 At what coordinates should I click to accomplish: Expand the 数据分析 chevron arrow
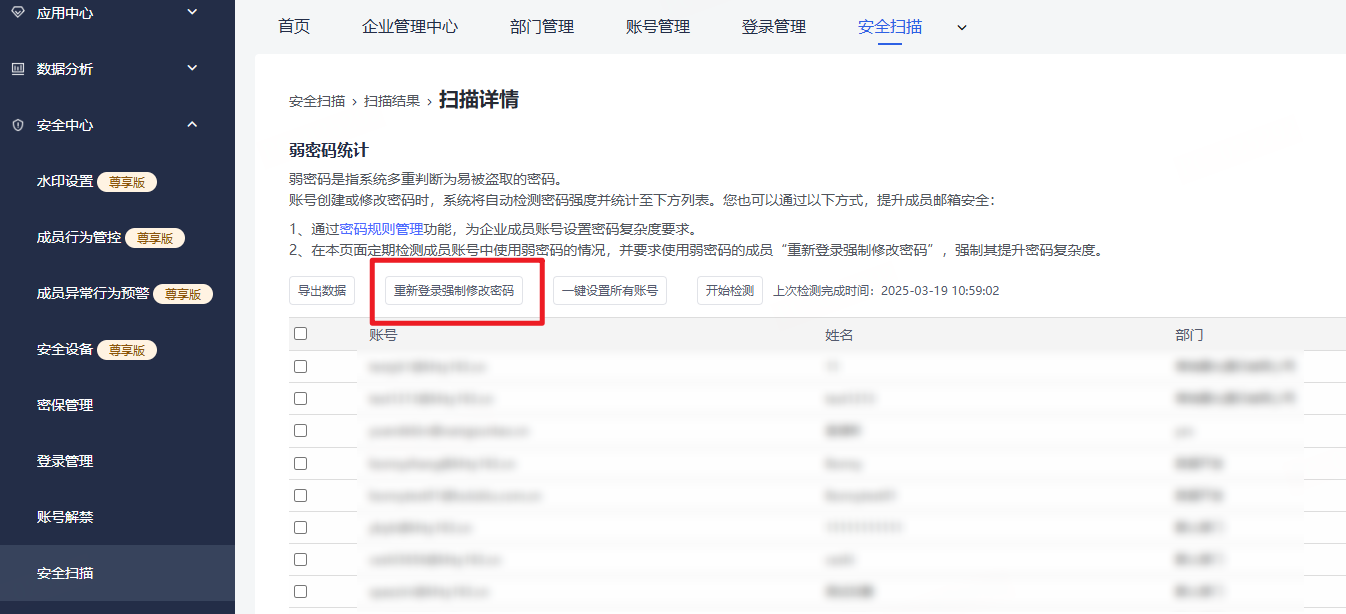coord(193,68)
